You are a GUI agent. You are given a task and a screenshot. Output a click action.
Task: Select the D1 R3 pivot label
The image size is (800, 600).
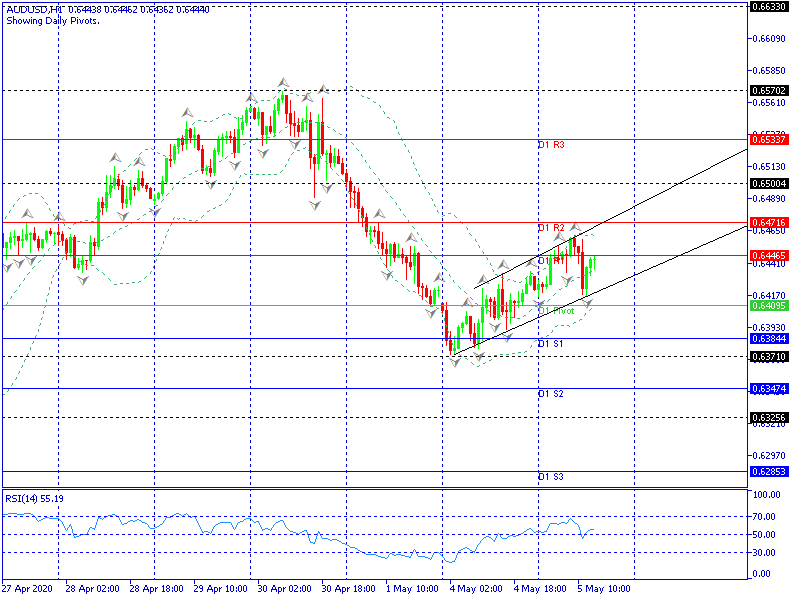tap(552, 145)
